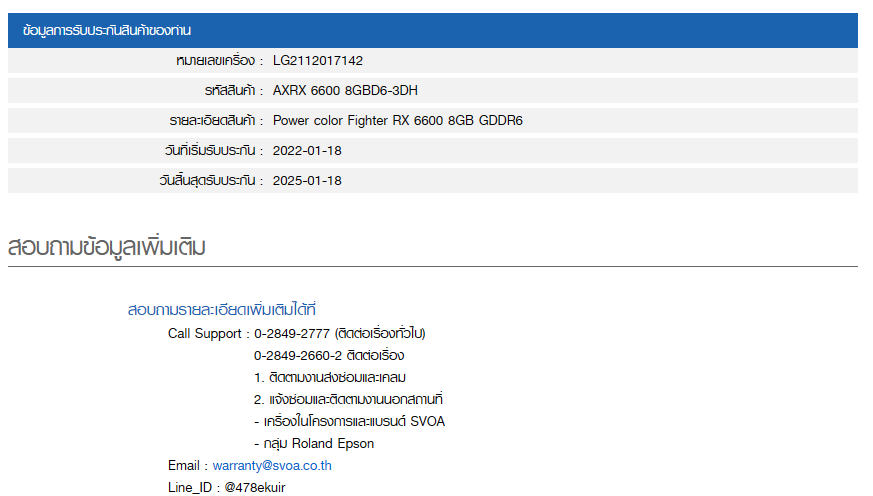Click the Email label
The image size is (873, 496).
point(184,465)
